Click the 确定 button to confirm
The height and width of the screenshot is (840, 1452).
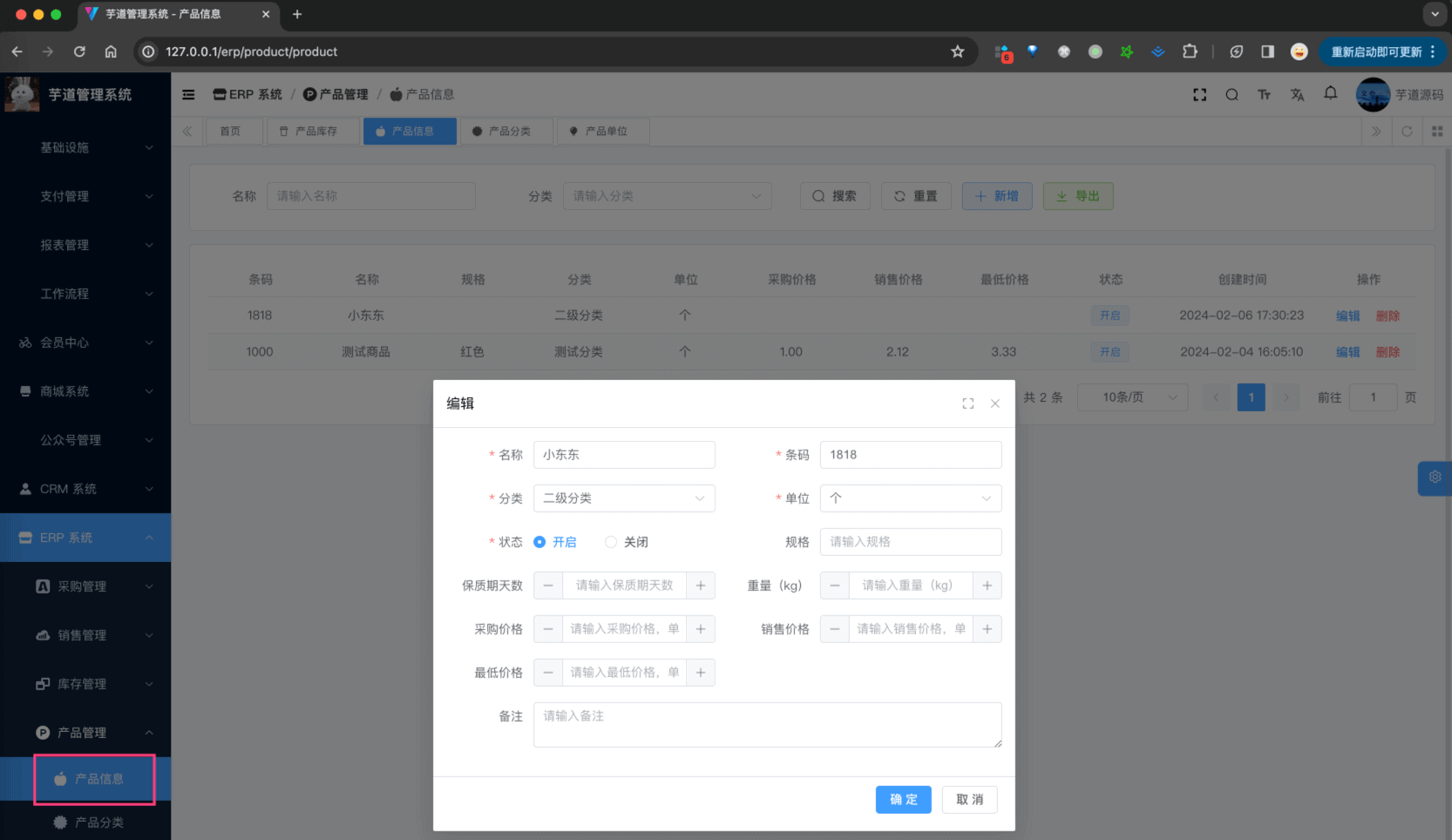[x=904, y=799]
